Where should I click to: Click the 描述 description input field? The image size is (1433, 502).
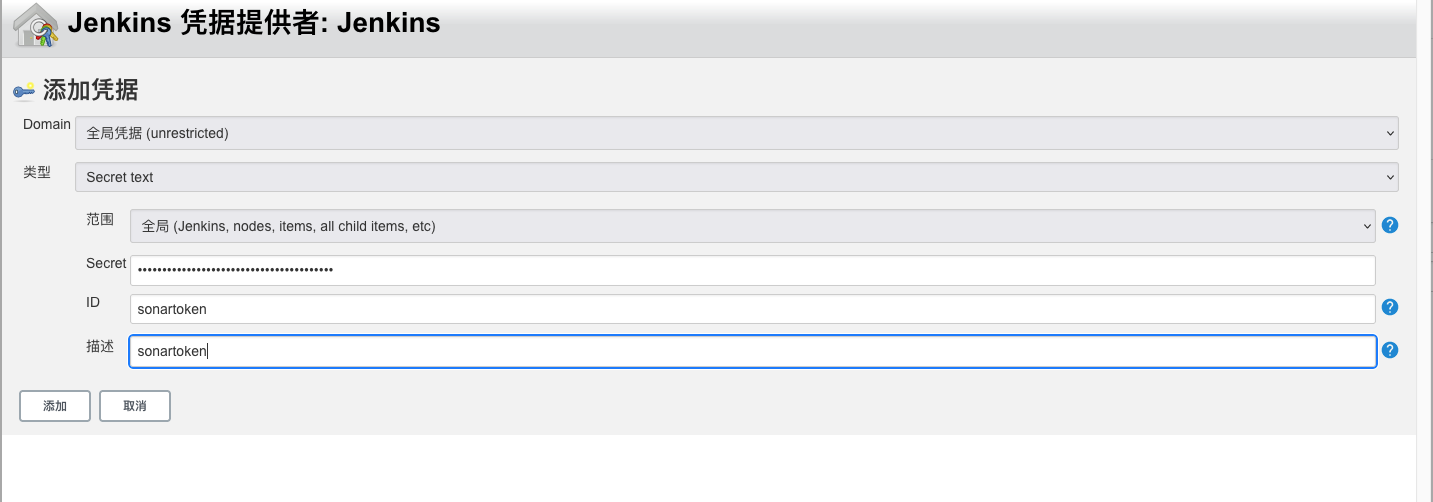coord(752,351)
